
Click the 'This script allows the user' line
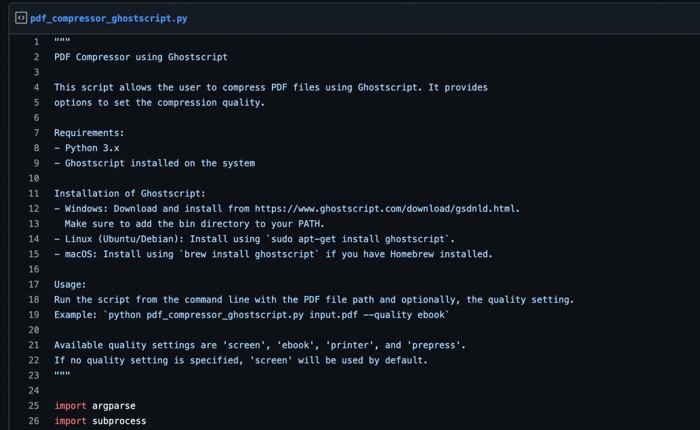(271, 88)
